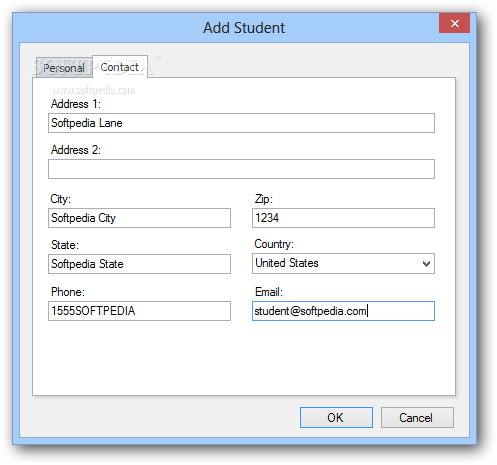Click the Address 2 label

pyautogui.click(x=76, y=150)
